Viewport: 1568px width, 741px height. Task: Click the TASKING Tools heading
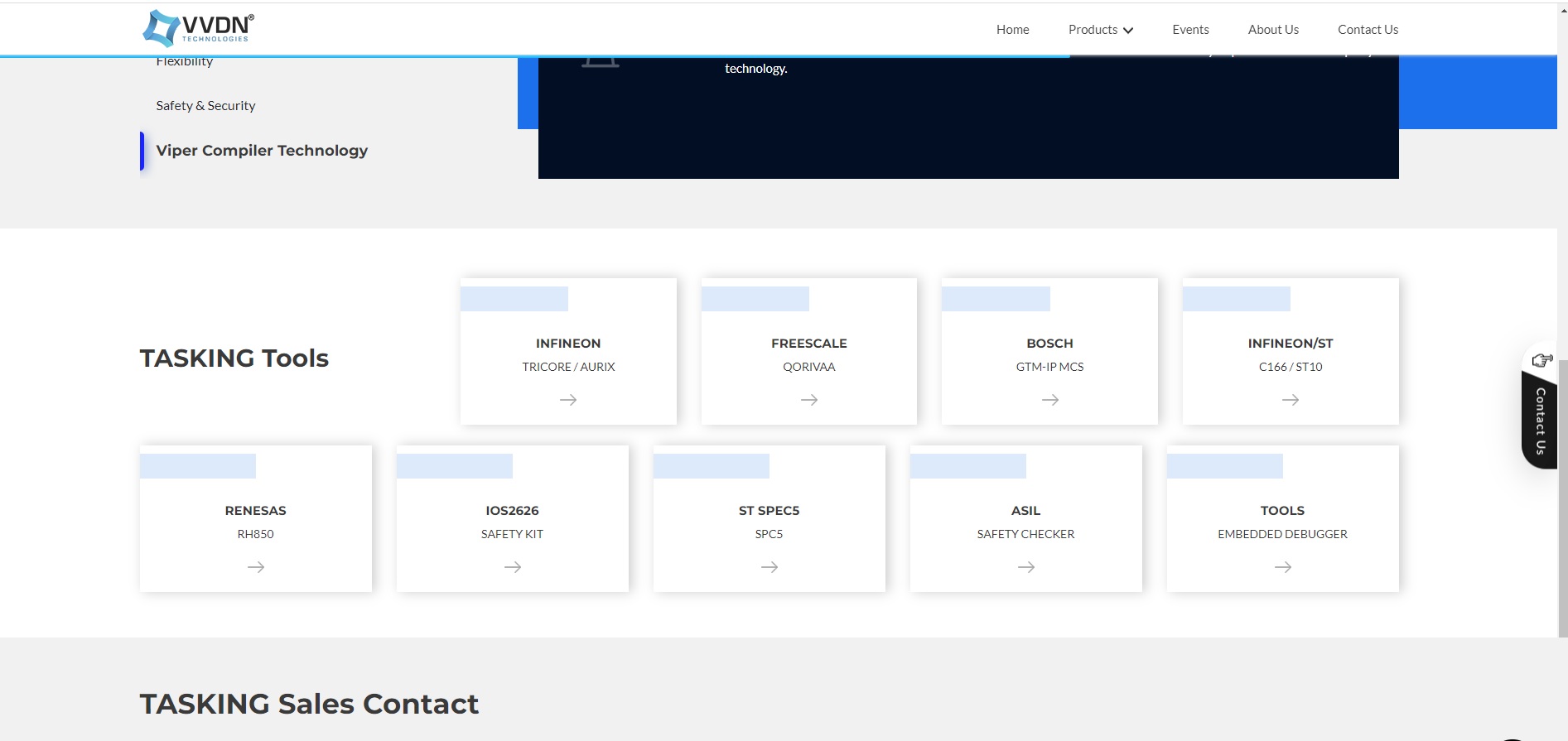[x=234, y=358]
